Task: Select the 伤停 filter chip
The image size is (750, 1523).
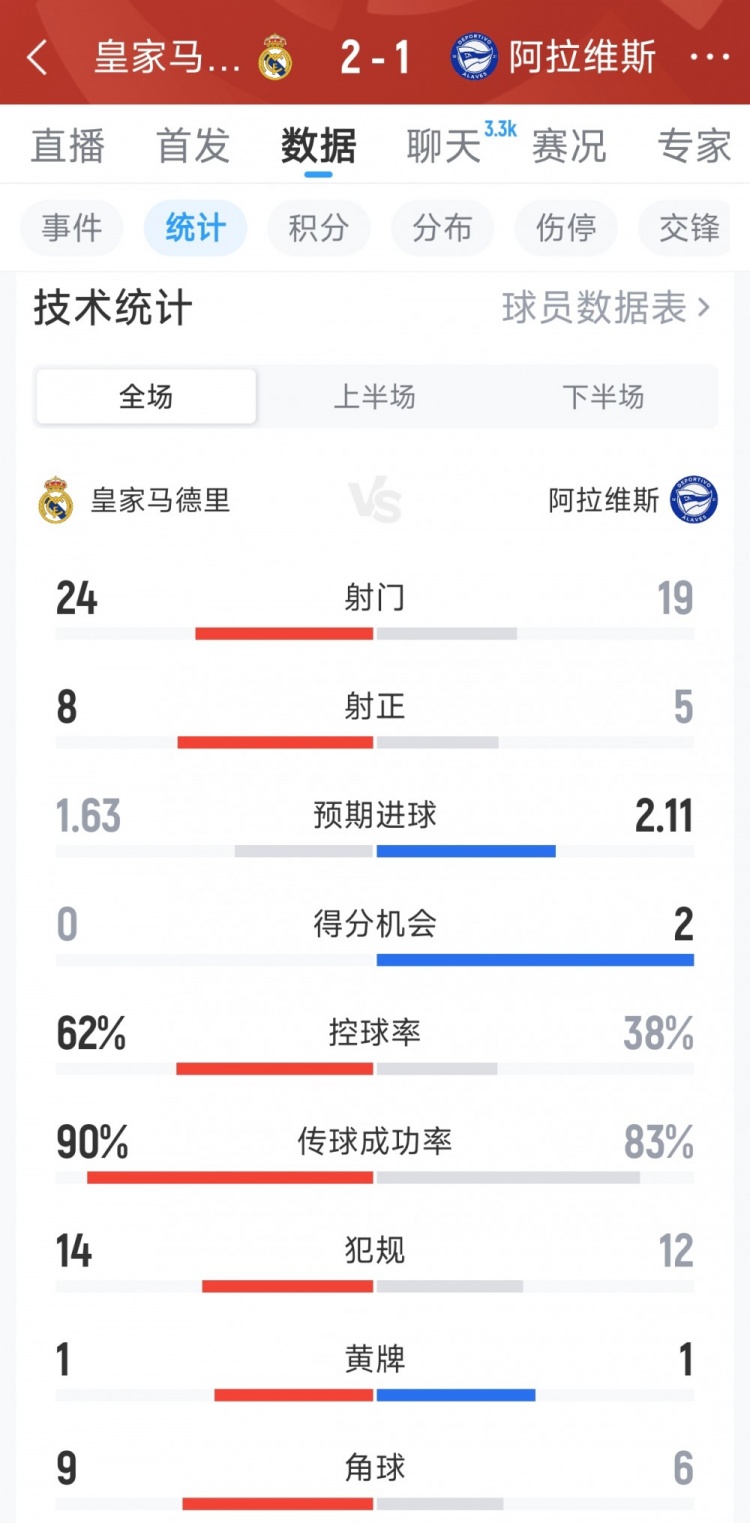Action: (566, 228)
